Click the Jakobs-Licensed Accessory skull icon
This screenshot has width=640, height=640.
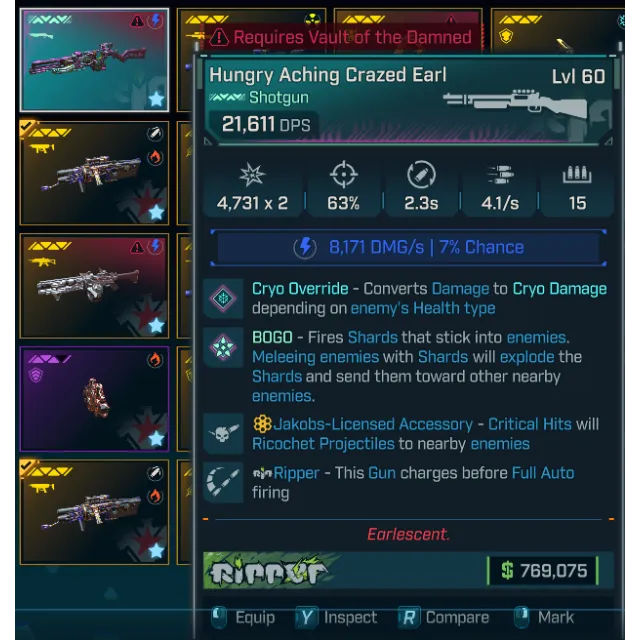pos(223,434)
